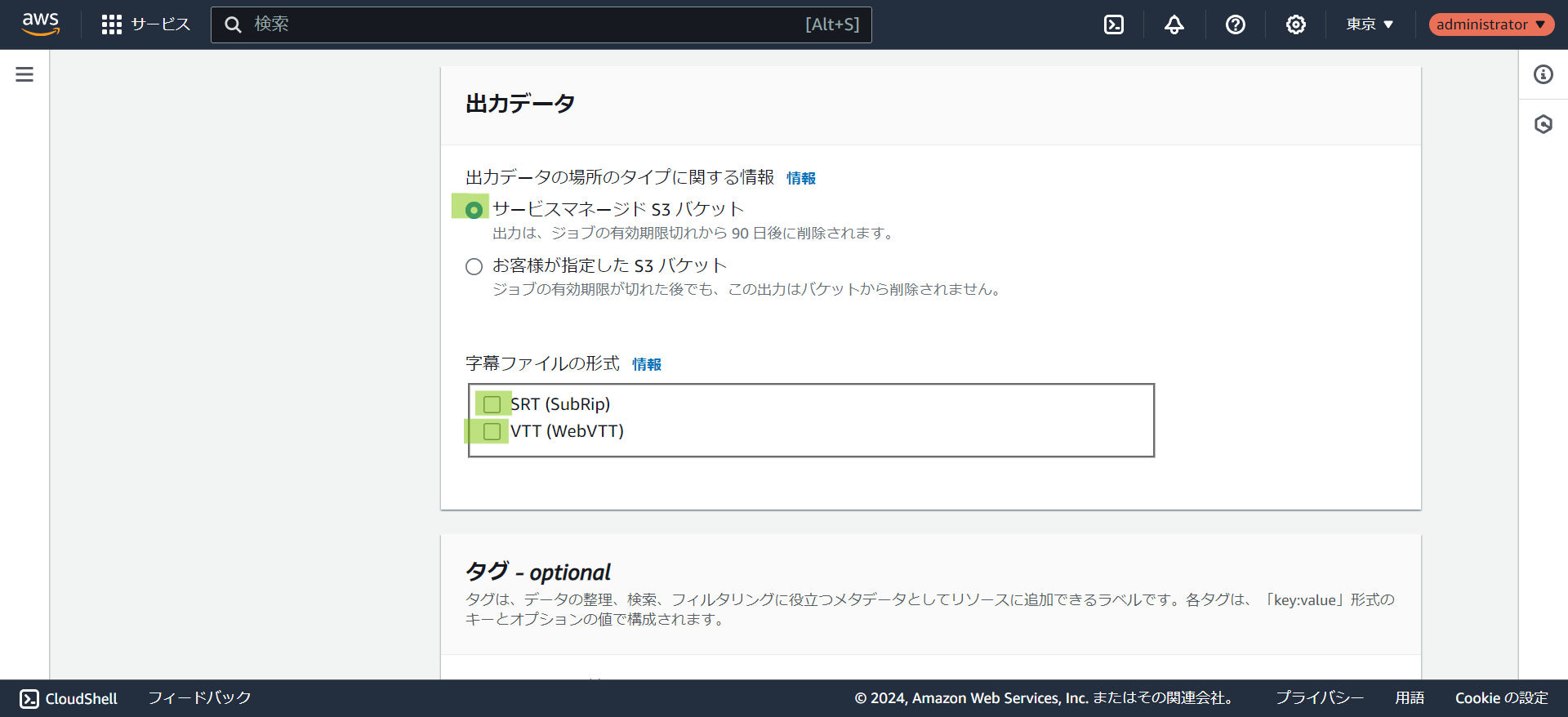Select service-managed S3 bucket radio option

(474, 210)
